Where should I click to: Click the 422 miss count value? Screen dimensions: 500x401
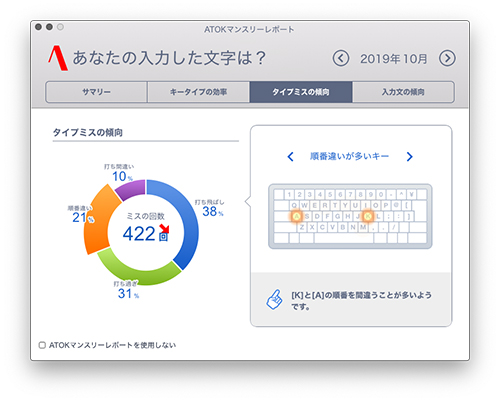[139, 234]
